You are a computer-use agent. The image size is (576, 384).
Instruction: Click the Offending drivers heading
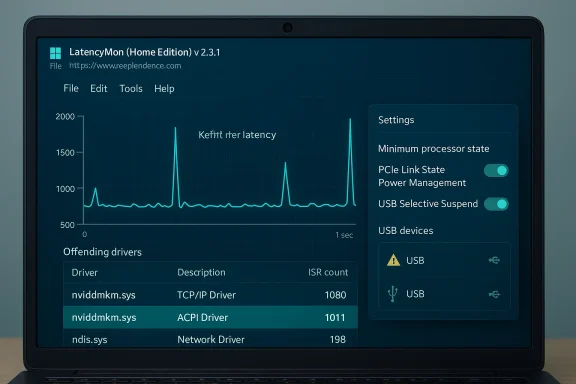click(102, 252)
